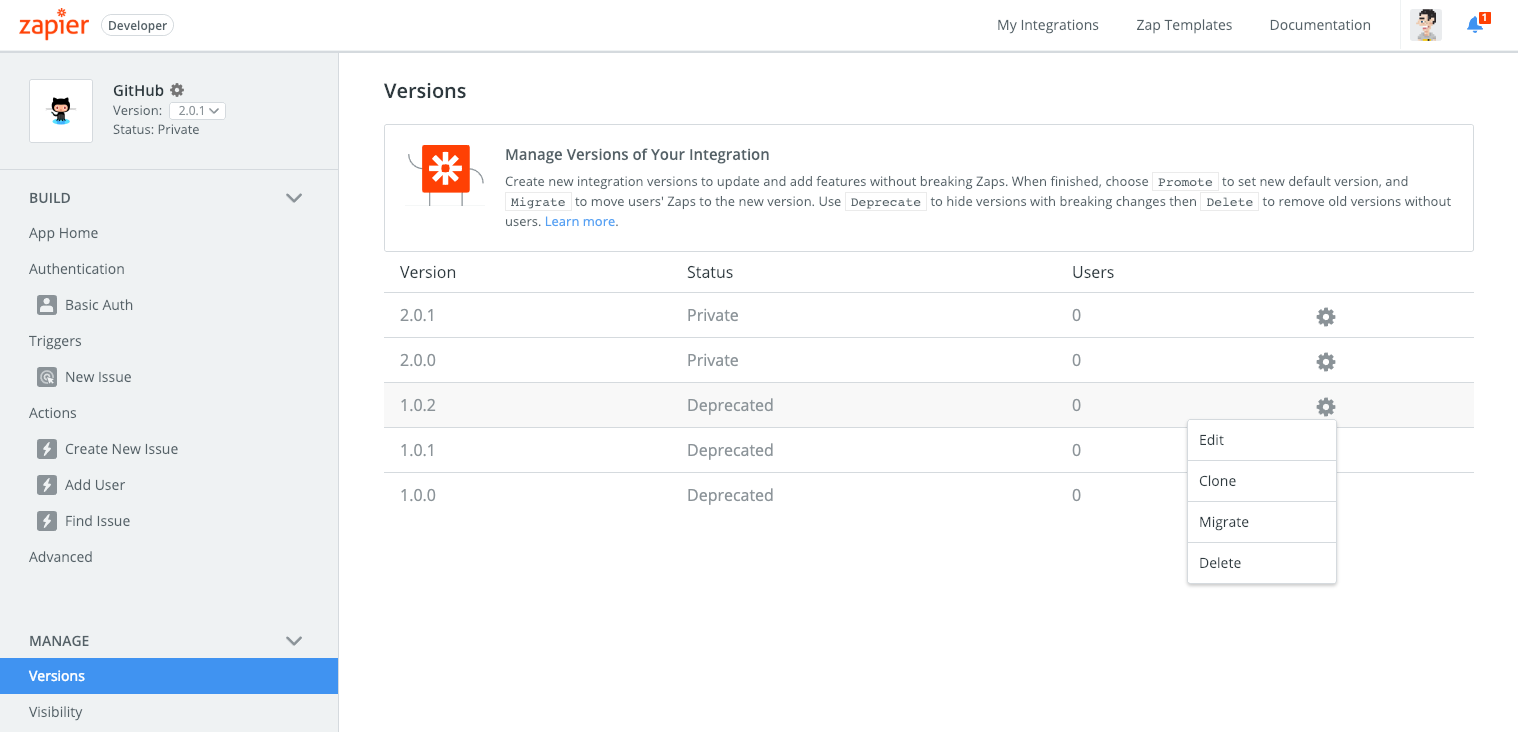Image resolution: width=1518 pixels, height=732 pixels.
Task: Select Edit in the version menu
Action: pos(1262,440)
